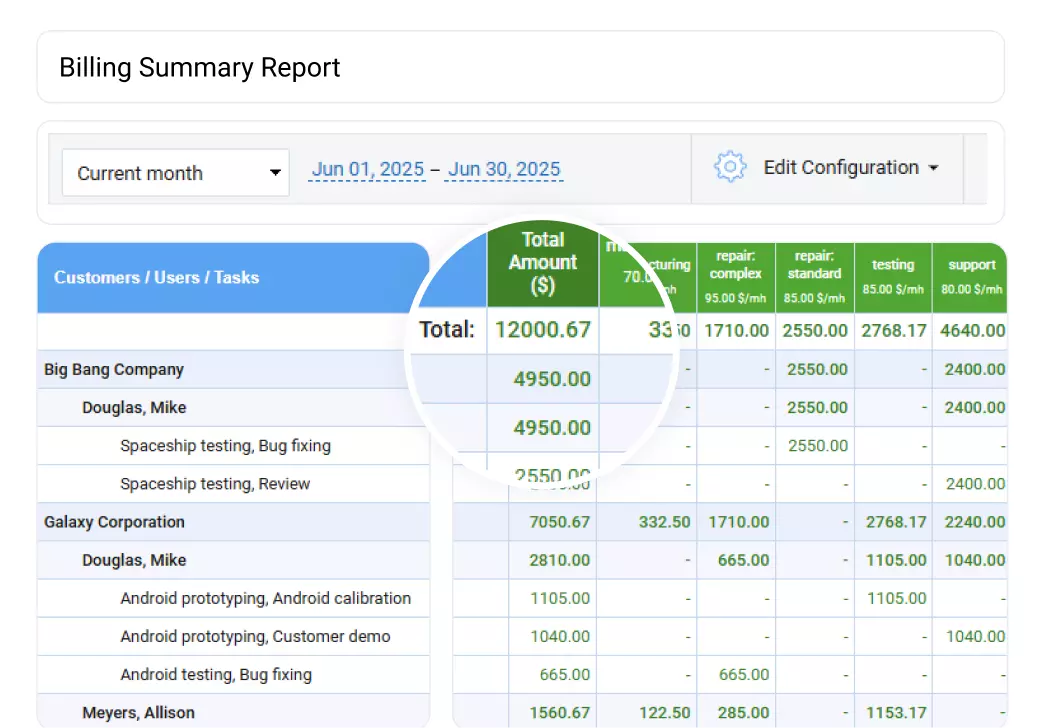Open the Current month dropdown
The width and height of the screenshot is (1044, 728).
point(175,172)
